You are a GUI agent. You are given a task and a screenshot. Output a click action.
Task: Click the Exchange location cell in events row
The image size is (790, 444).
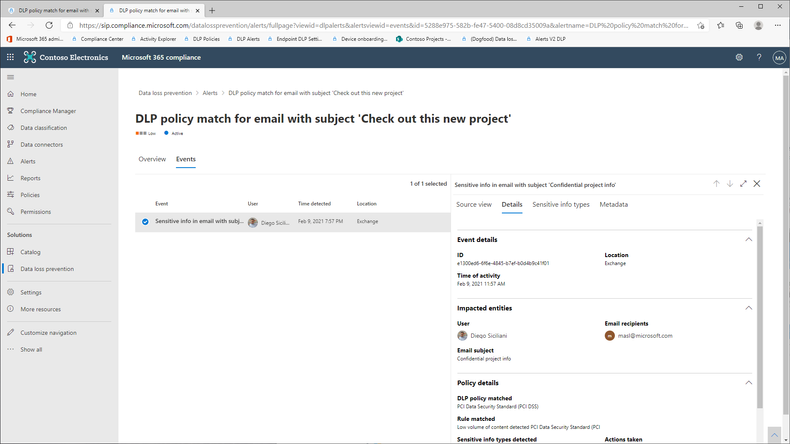(x=367, y=222)
